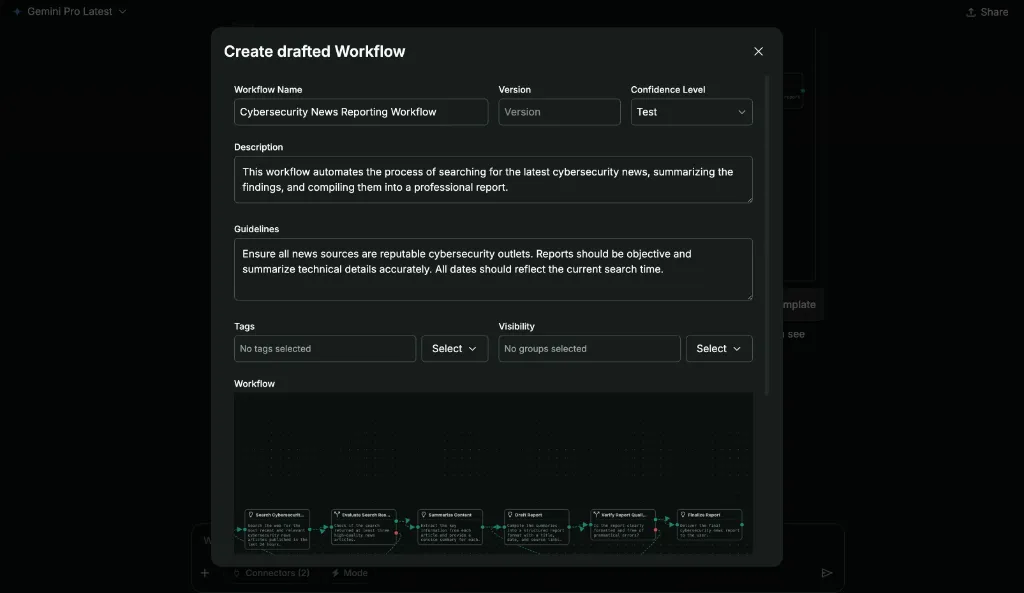Click the Finalize Report node lightbulb icon

click(683, 515)
